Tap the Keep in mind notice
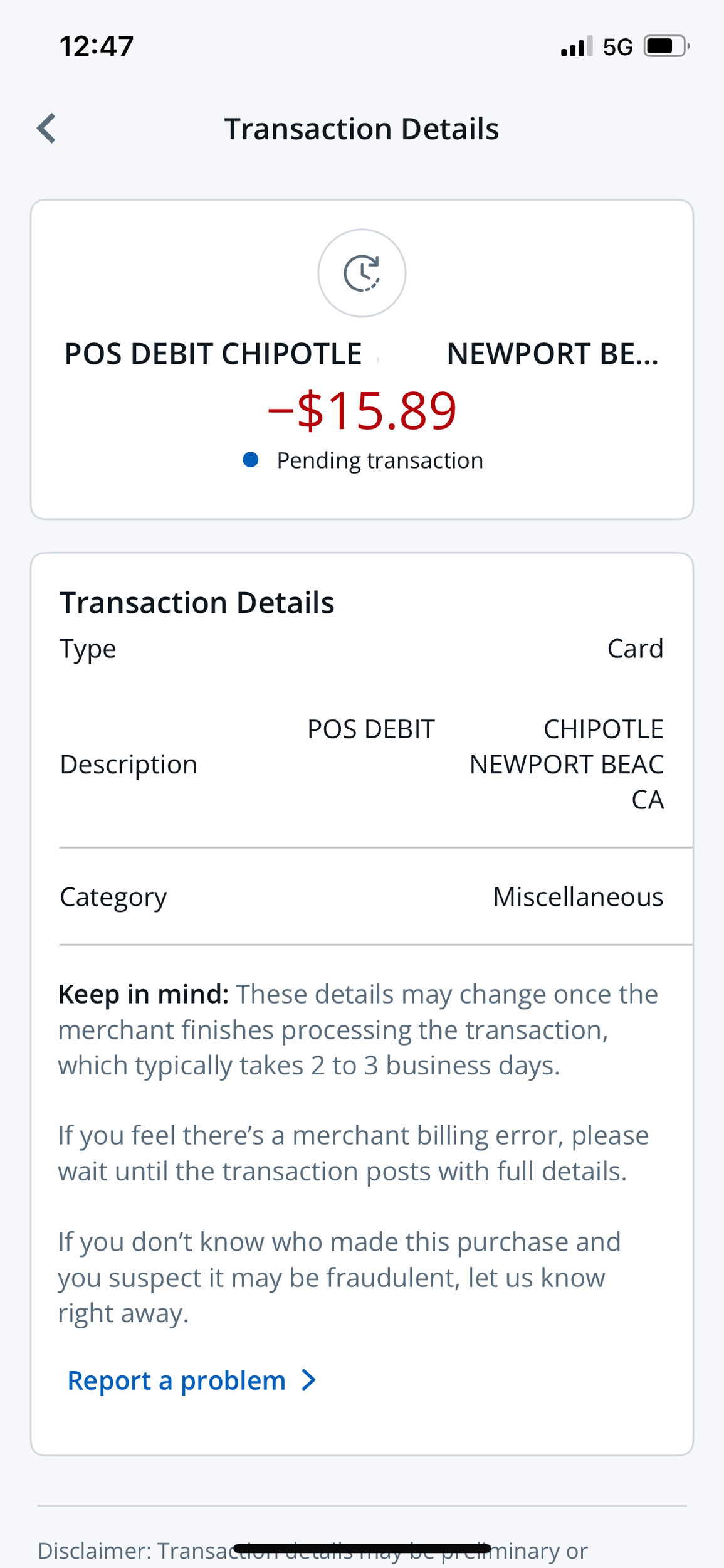This screenshot has height=1568, width=724. click(357, 1030)
